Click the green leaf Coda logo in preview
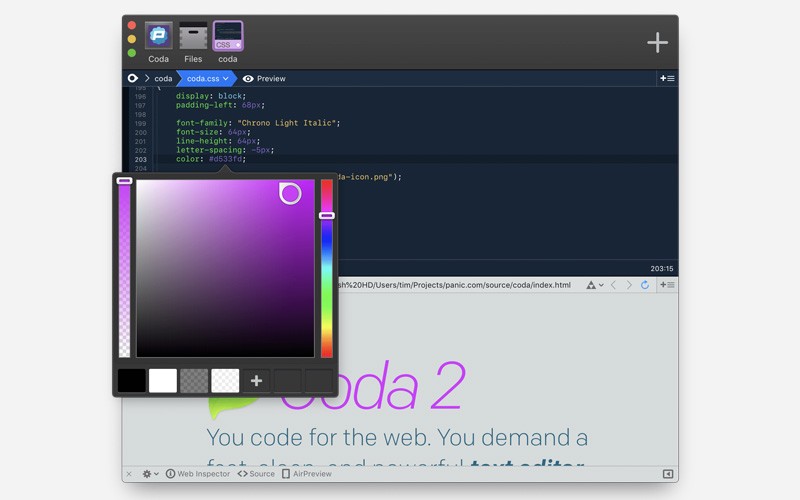Image resolution: width=800 pixels, height=500 pixels. [234, 407]
